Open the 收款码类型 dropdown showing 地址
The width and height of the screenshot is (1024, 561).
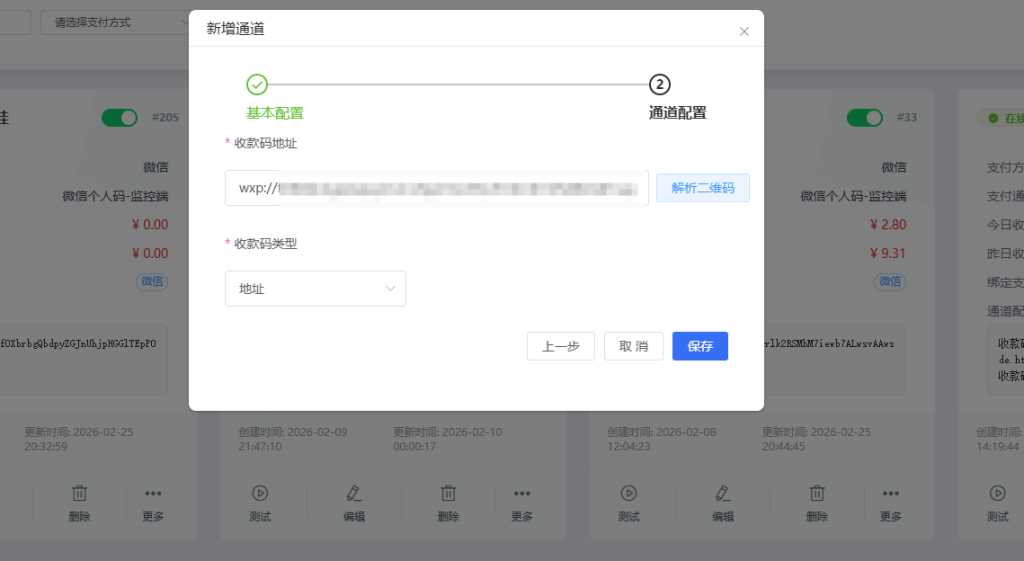pyautogui.click(x=315, y=289)
